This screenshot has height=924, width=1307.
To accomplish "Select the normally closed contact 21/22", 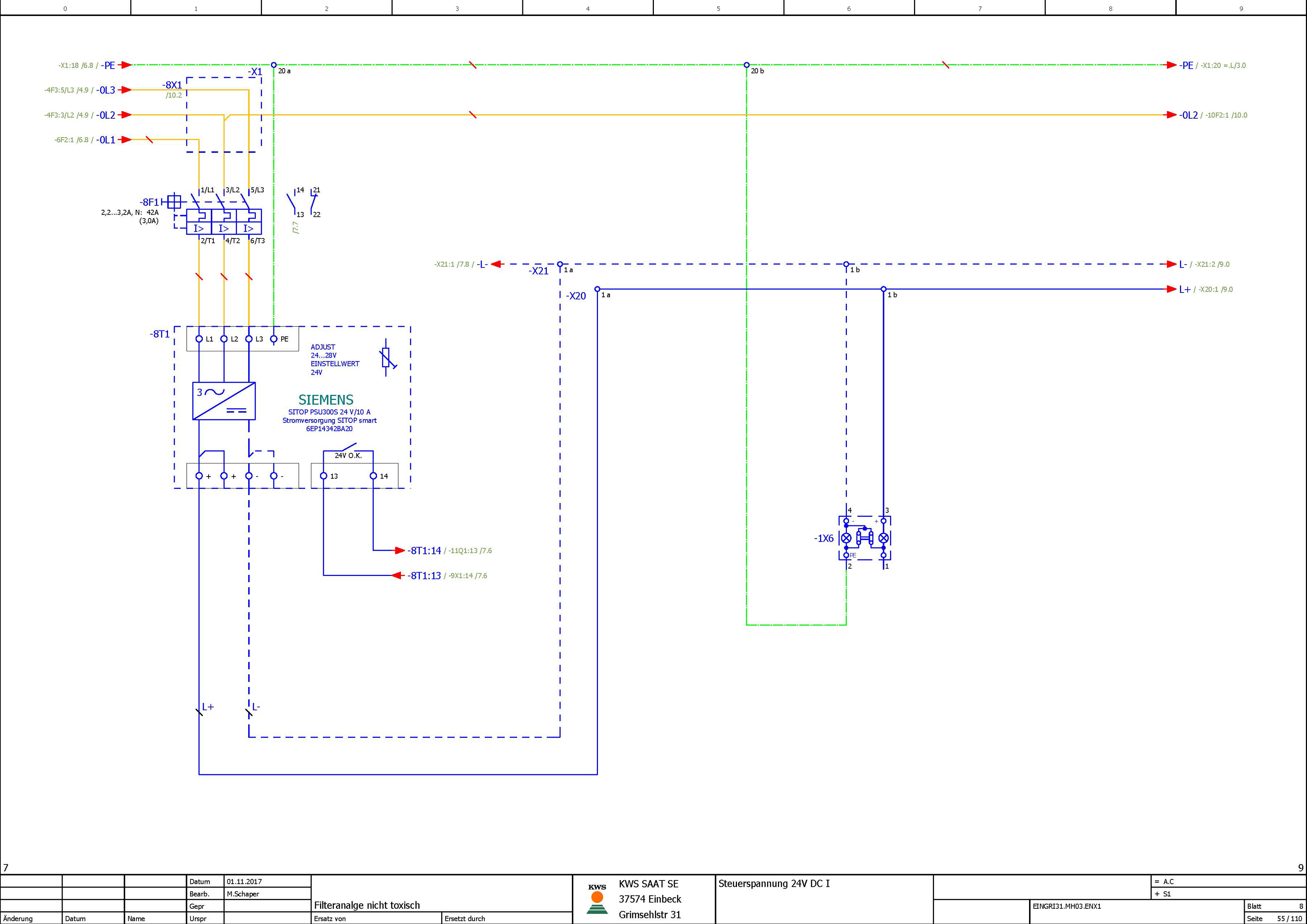I will click(x=314, y=202).
